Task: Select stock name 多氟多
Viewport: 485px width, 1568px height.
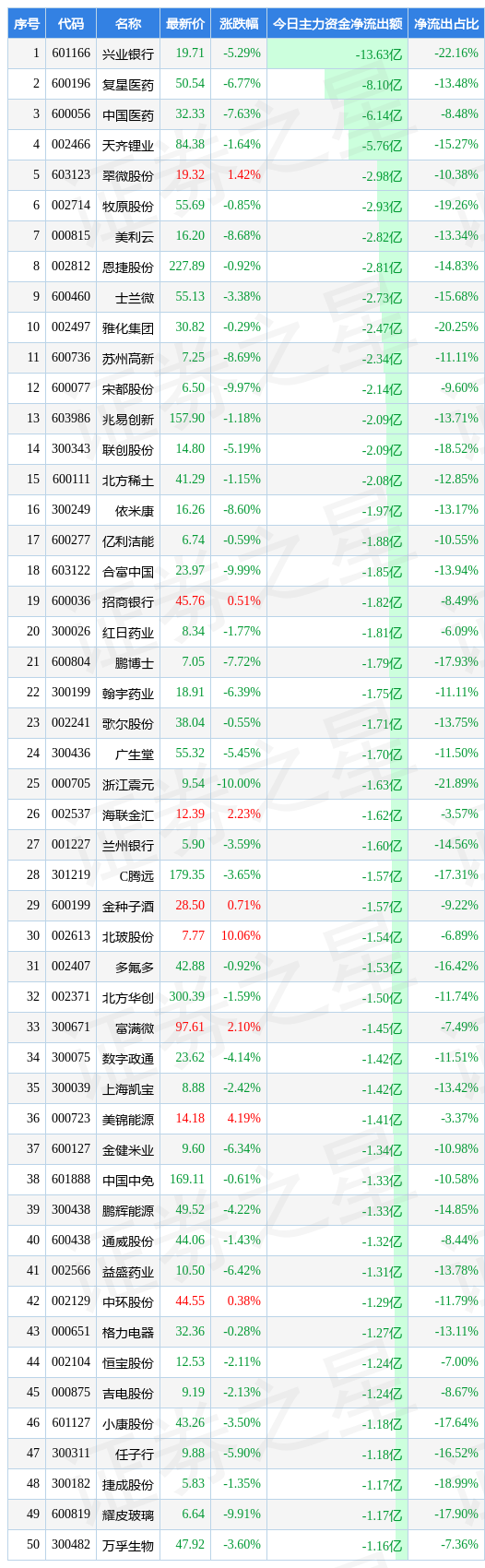Action: [x=135, y=968]
